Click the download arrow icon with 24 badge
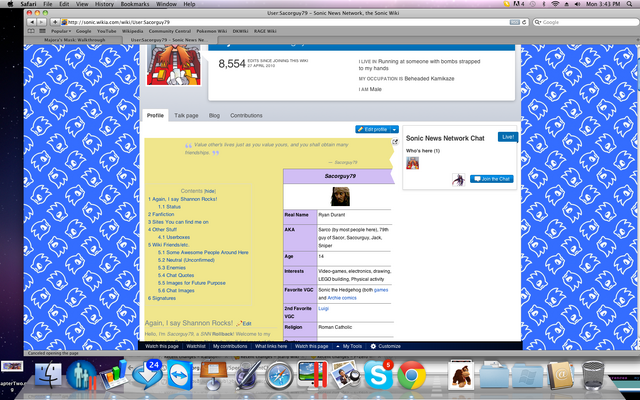This screenshot has height=400, width=640. click(x=147, y=375)
